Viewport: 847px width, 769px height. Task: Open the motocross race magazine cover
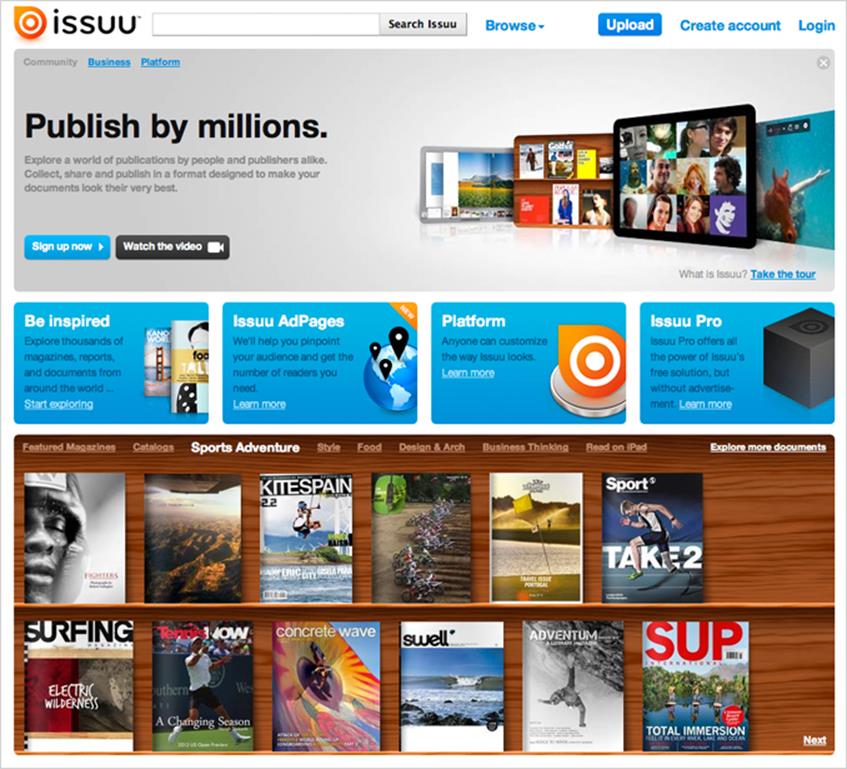[421, 538]
